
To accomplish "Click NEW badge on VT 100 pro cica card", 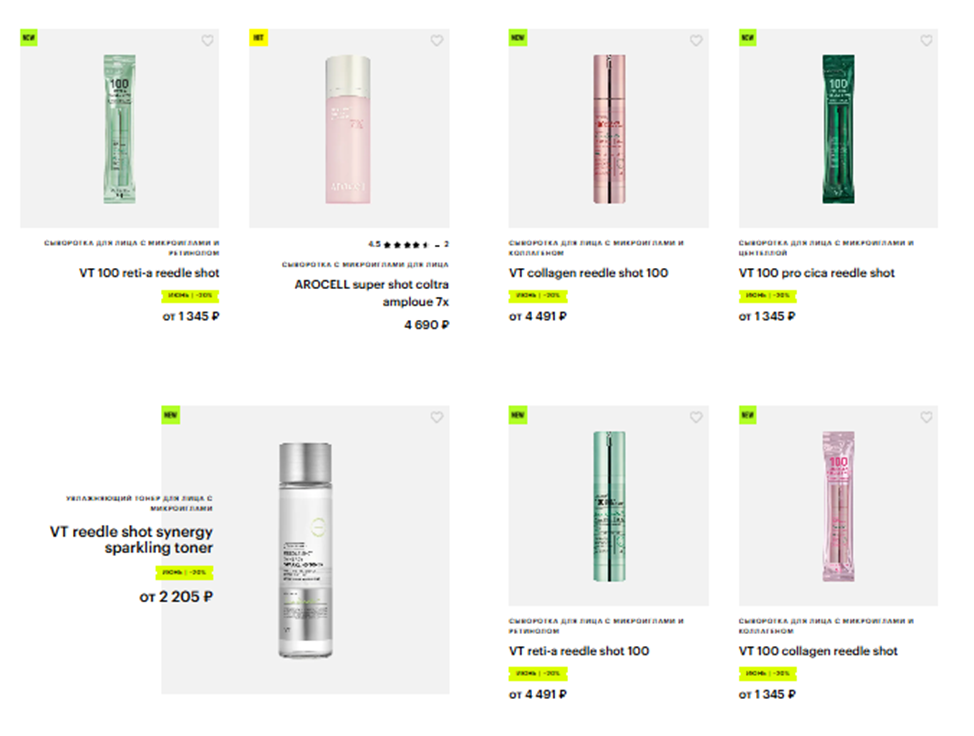I will pos(748,38).
